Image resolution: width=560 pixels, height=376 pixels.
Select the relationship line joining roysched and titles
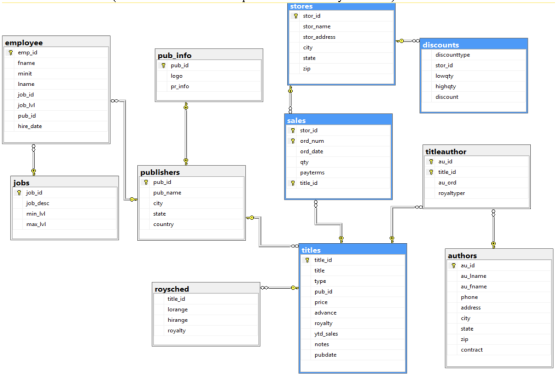[x=280, y=288]
